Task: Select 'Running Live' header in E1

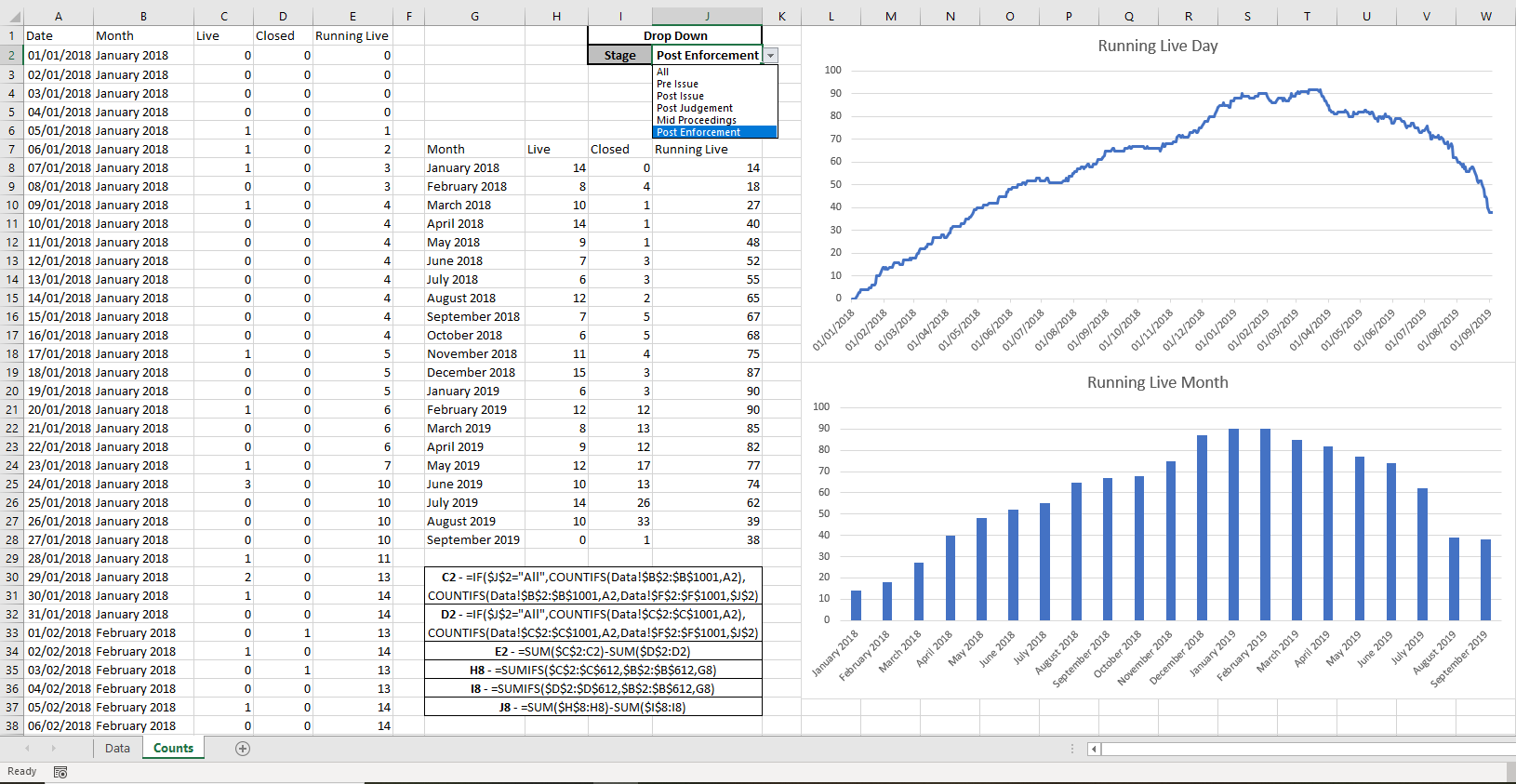Action: (x=352, y=35)
